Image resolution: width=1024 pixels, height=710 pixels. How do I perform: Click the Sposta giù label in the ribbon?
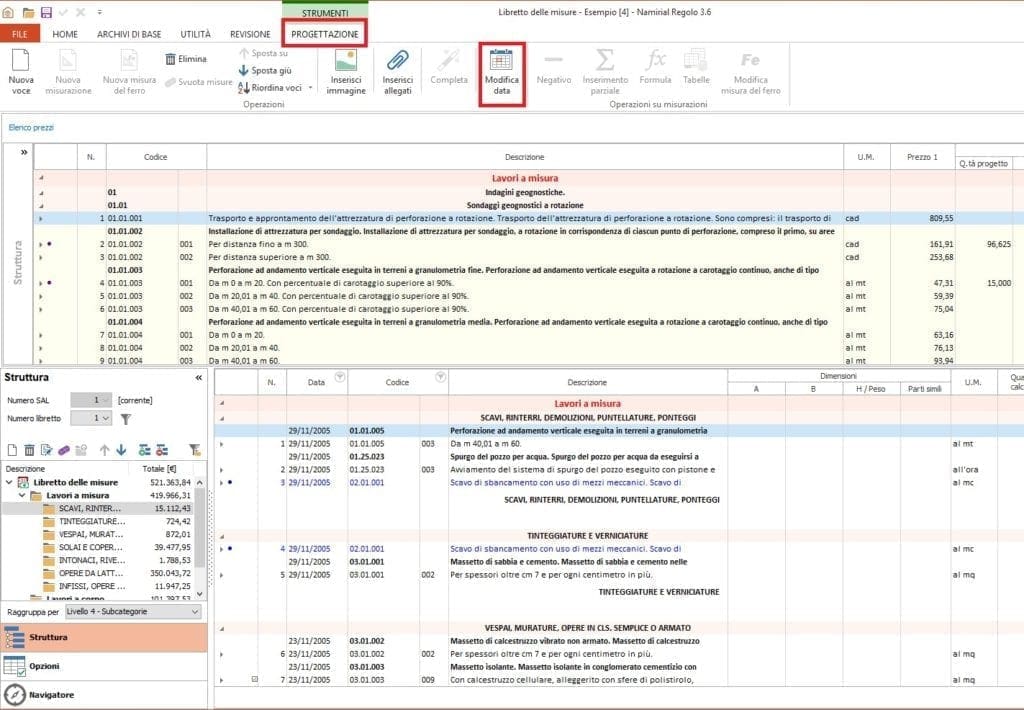[x=272, y=70]
